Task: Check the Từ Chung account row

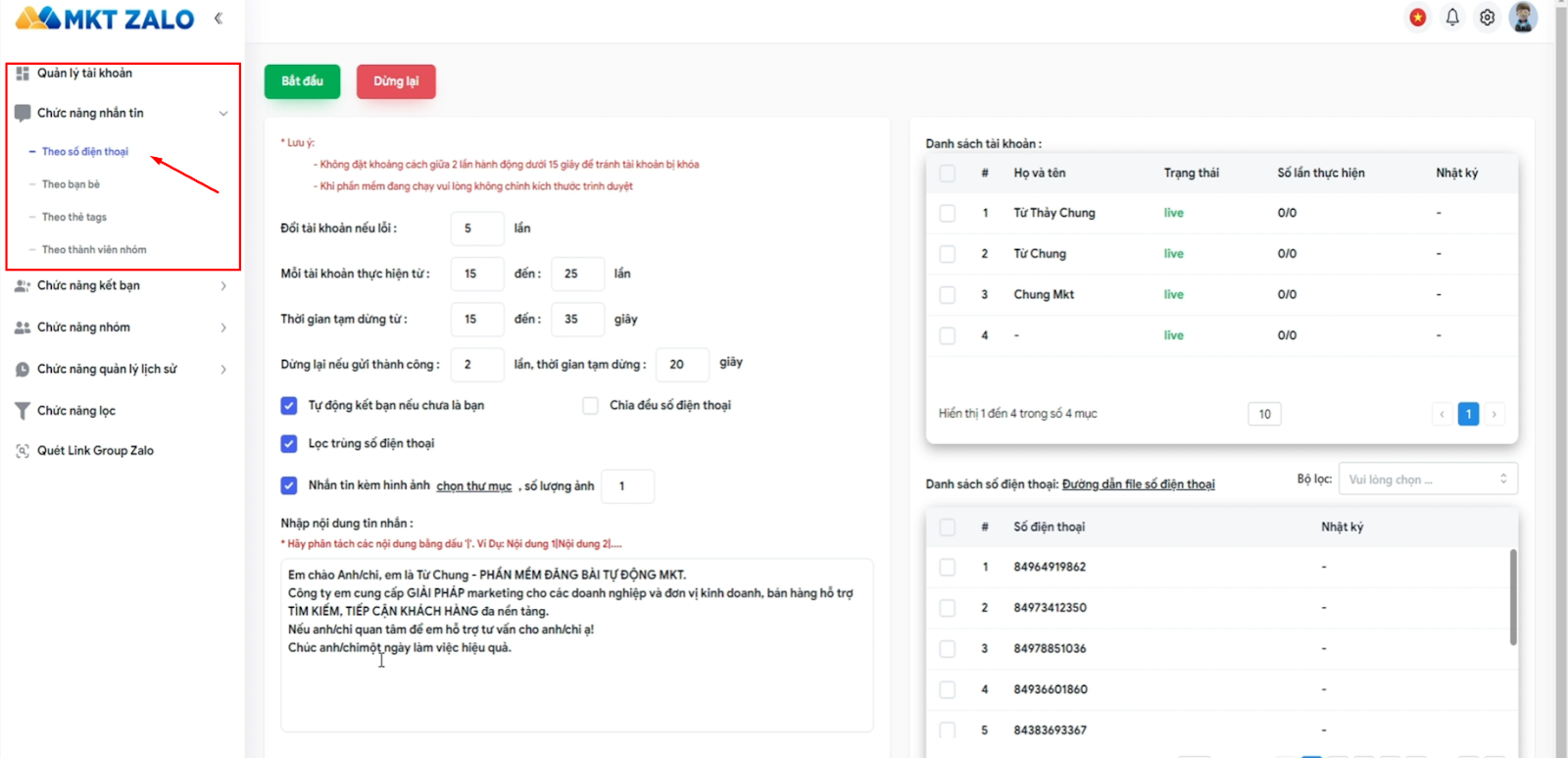Action: coord(947,254)
